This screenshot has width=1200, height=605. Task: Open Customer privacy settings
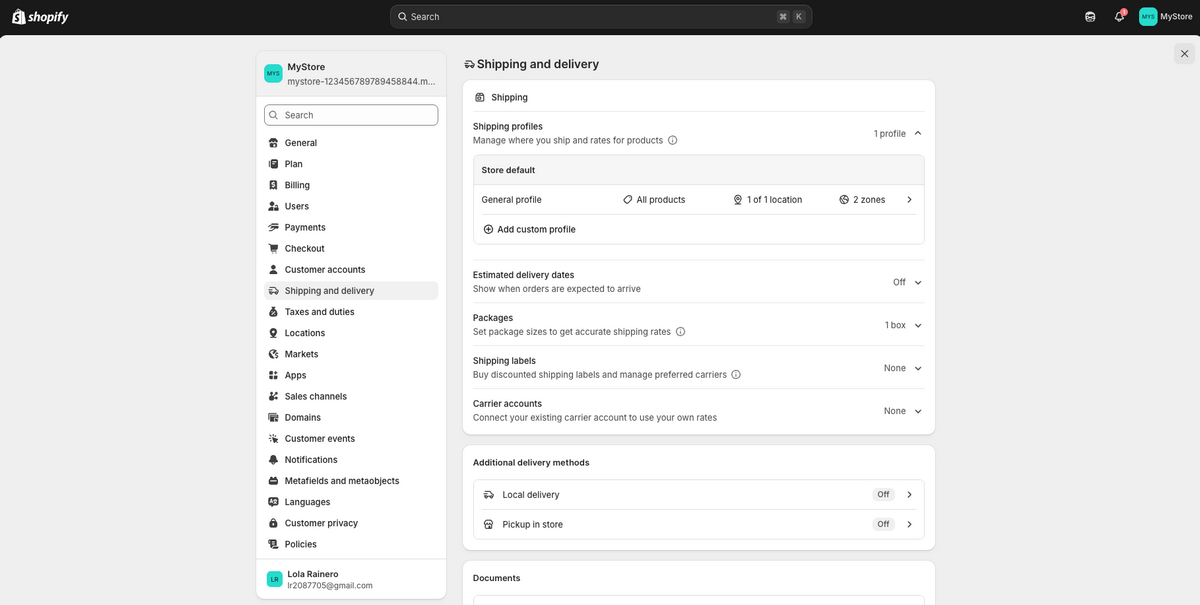pyautogui.click(x=351, y=523)
